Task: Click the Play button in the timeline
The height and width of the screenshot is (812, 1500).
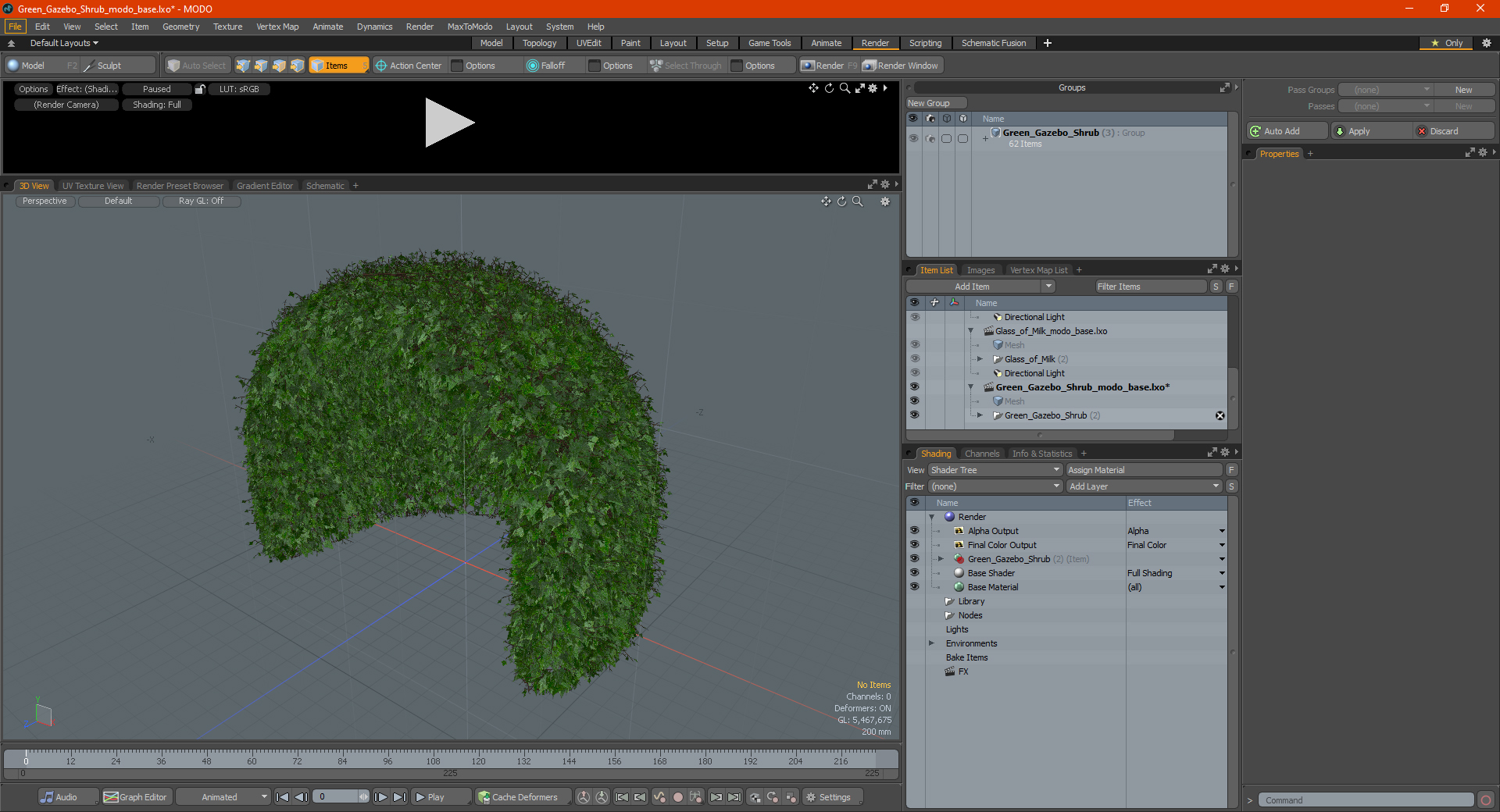Action: (x=440, y=797)
